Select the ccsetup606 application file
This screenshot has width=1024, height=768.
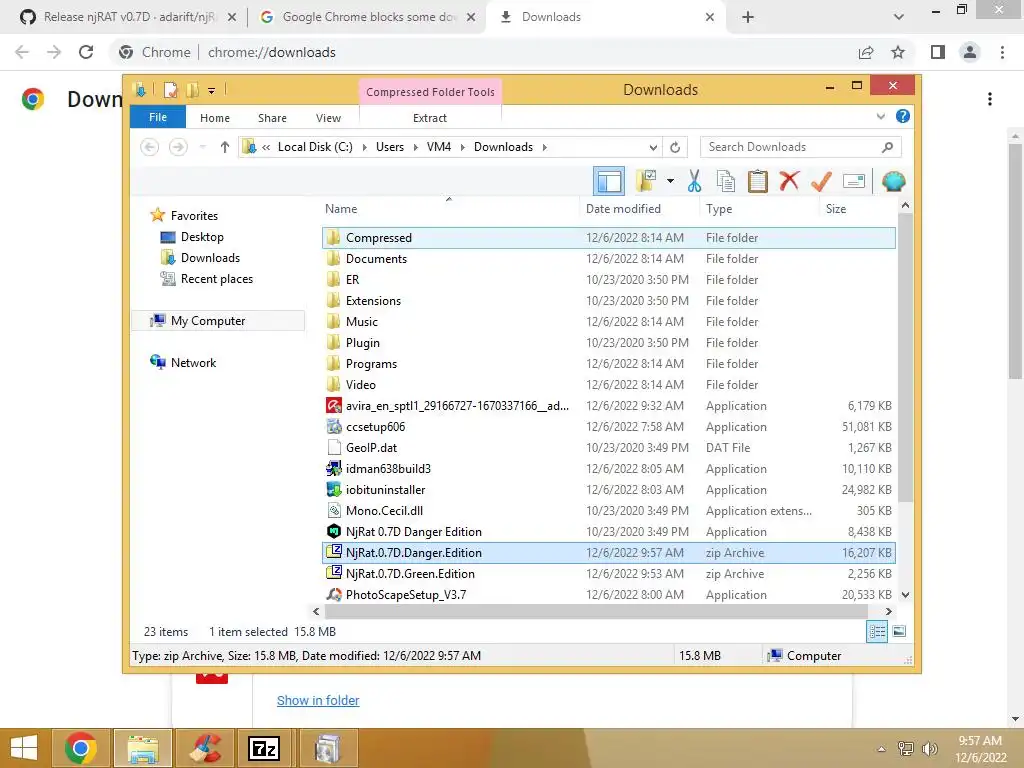609,426
